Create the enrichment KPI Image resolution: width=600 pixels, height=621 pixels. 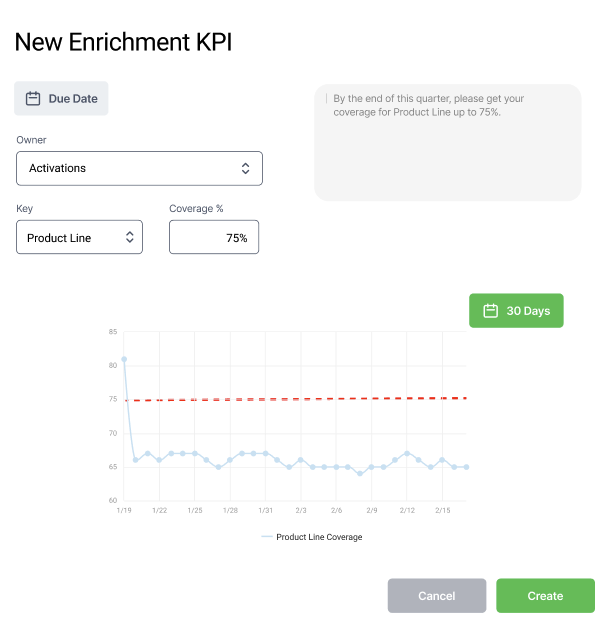[x=545, y=596]
